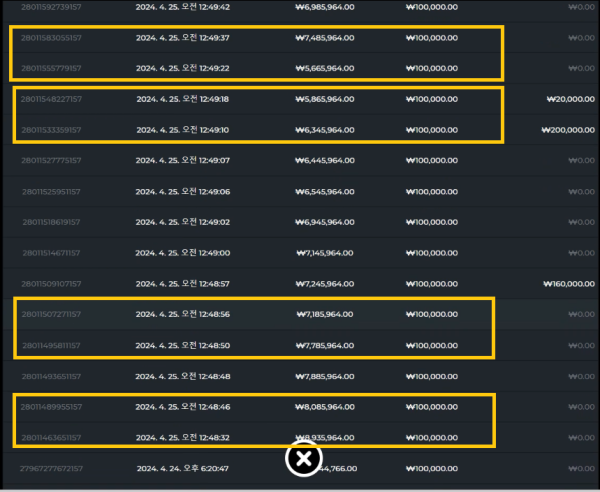
Task: Click balance ₩7,885,964.00
Action: click(325, 376)
